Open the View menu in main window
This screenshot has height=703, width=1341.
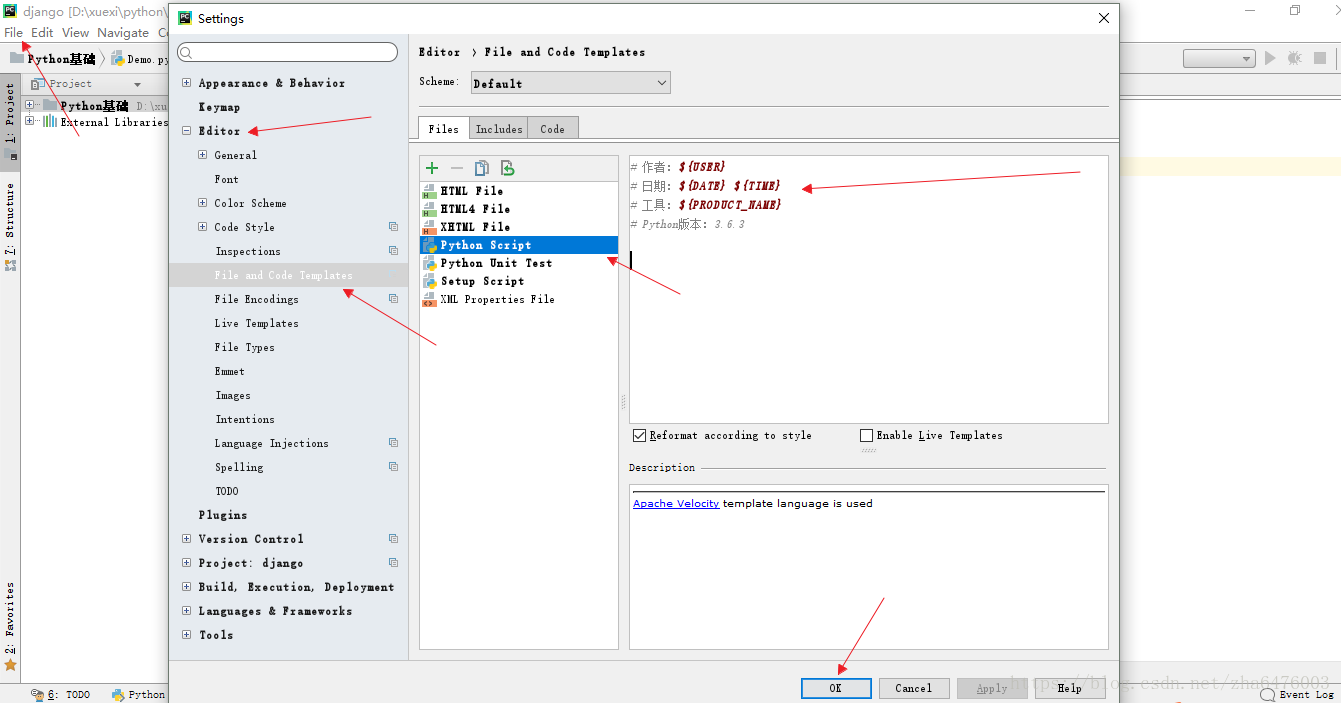76,33
